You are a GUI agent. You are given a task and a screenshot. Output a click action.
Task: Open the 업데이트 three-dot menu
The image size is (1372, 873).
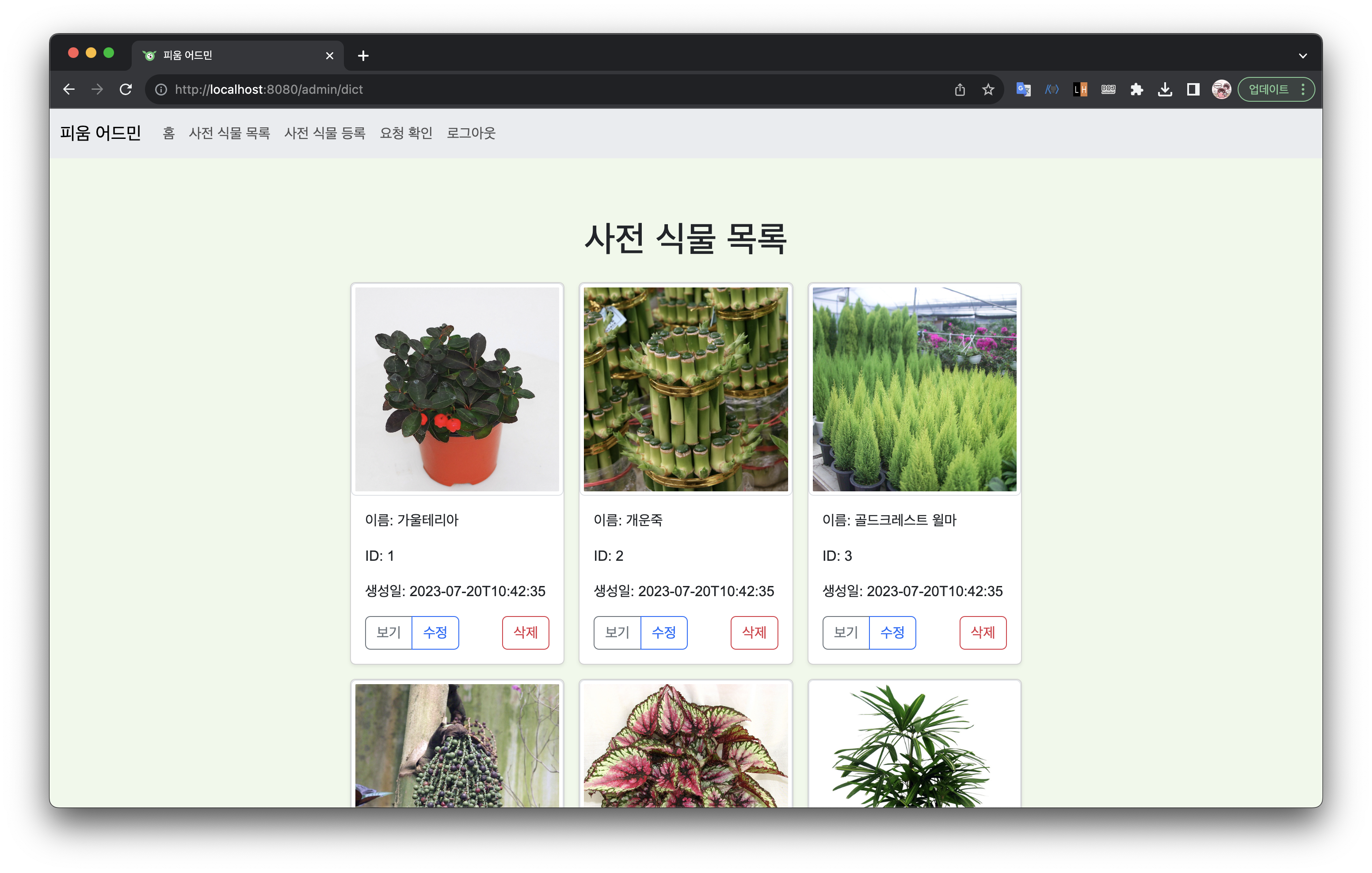click(x=1303, y=89)
